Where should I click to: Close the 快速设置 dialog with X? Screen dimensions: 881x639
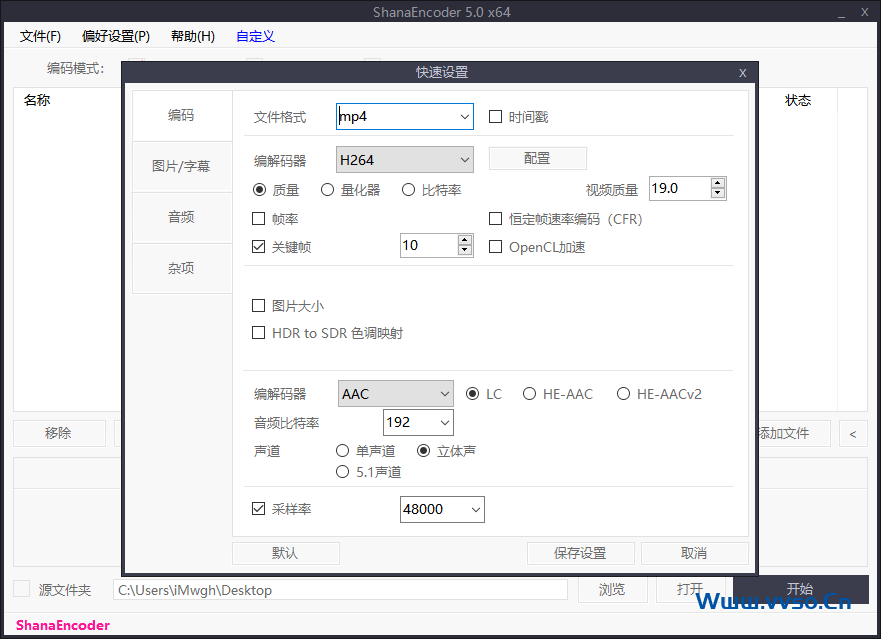coord(742,73)
